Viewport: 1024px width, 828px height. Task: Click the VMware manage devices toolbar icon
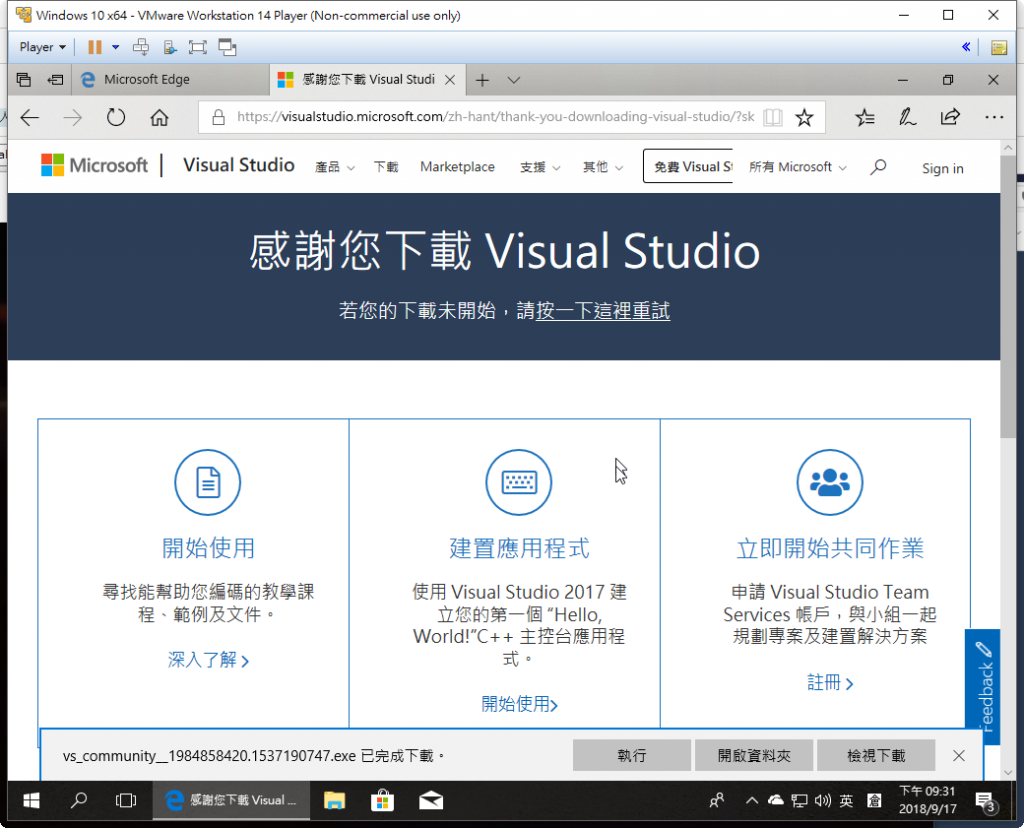click(170, 47)
